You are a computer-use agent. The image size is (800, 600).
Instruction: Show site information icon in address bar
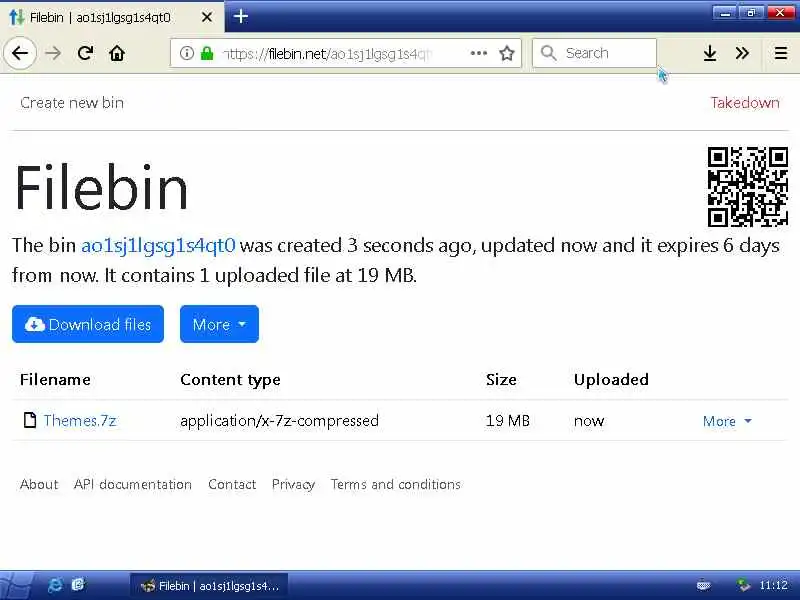187,53
